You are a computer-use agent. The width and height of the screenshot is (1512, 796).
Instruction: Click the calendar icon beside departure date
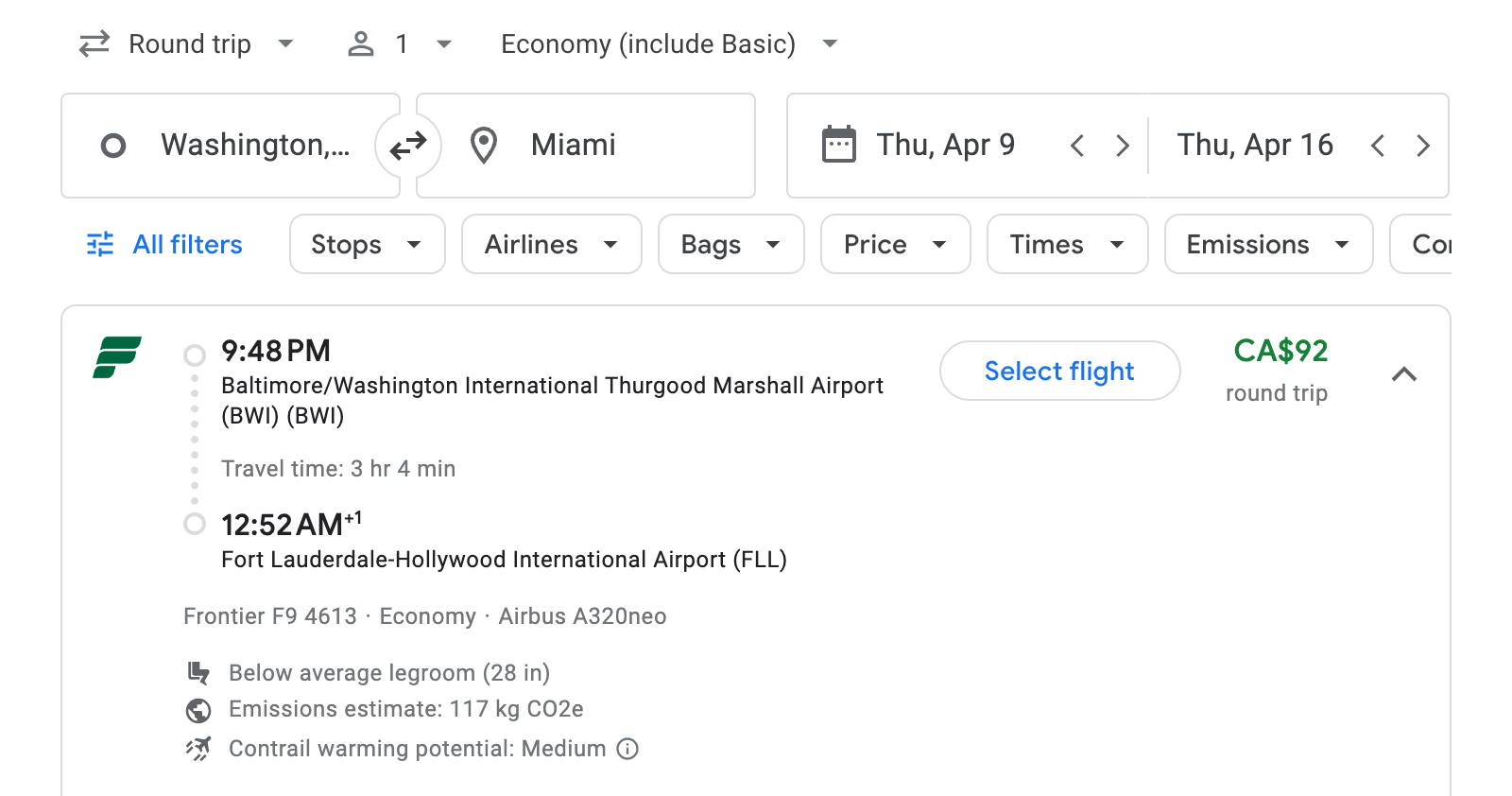837,143
